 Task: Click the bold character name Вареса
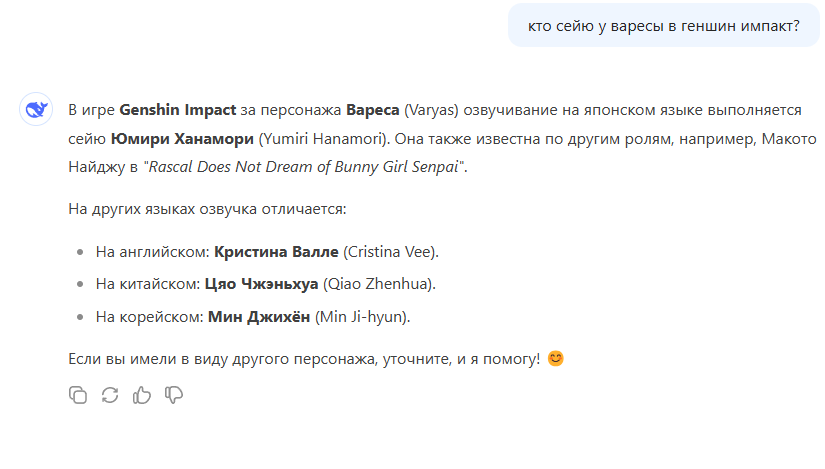[x=373, y=110]
